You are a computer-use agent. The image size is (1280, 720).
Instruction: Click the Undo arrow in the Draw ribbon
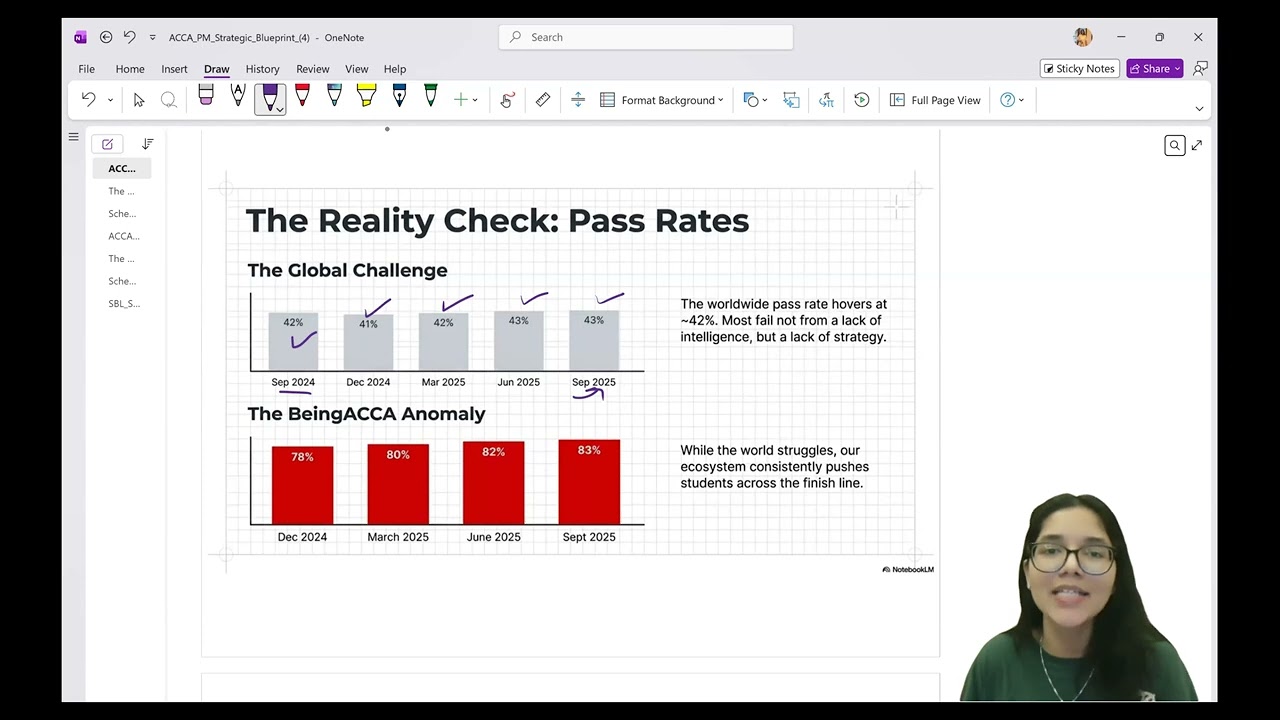[88, 100]
